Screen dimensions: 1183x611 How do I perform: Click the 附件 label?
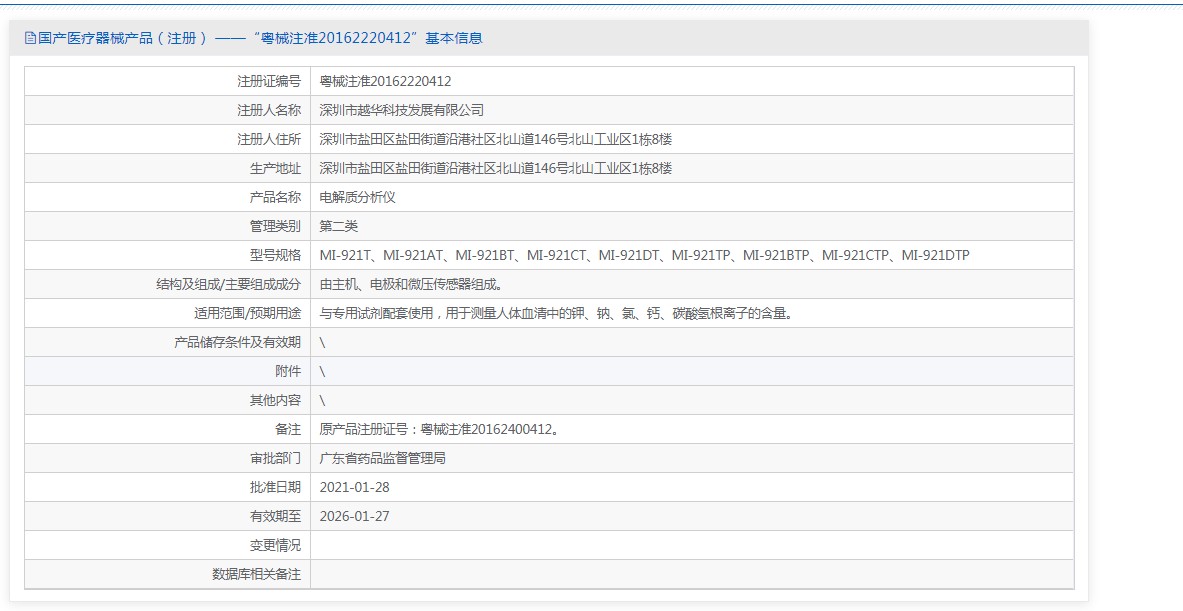[x=288, y=371]
